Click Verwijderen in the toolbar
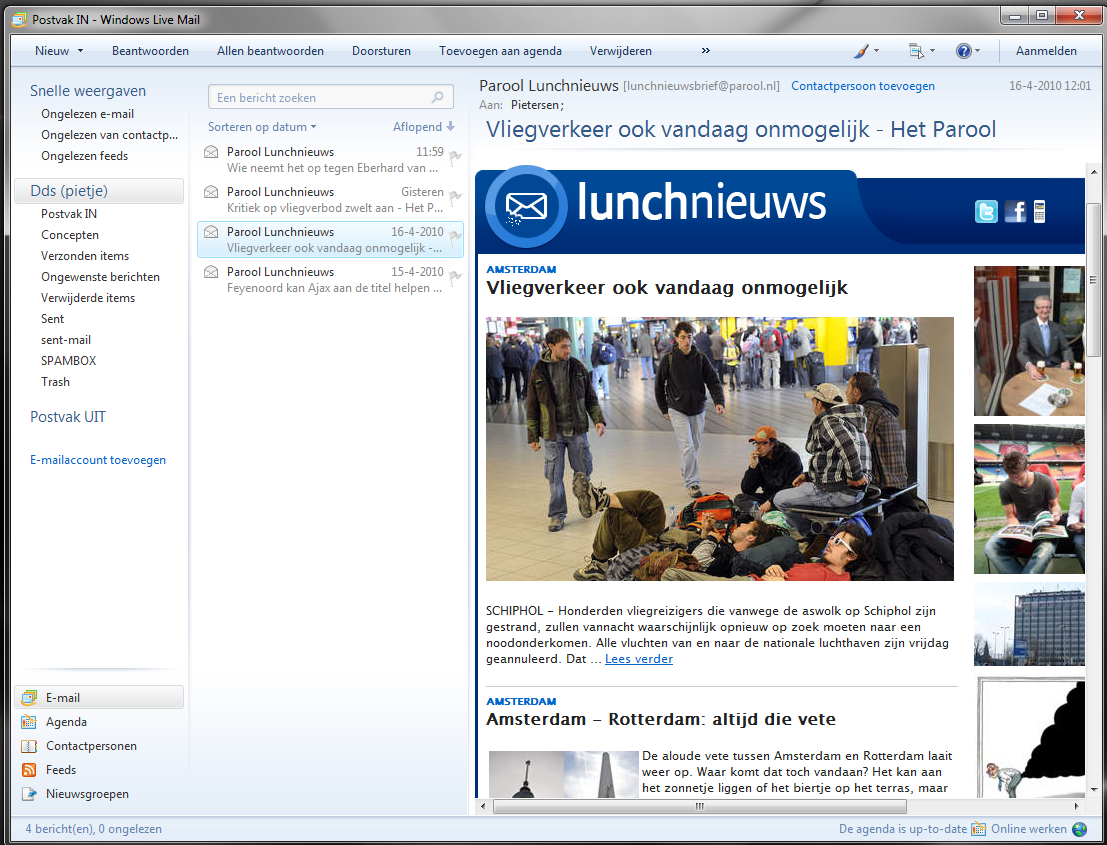The width and height of the screenshot is (1107, 845). pos(621,51)
